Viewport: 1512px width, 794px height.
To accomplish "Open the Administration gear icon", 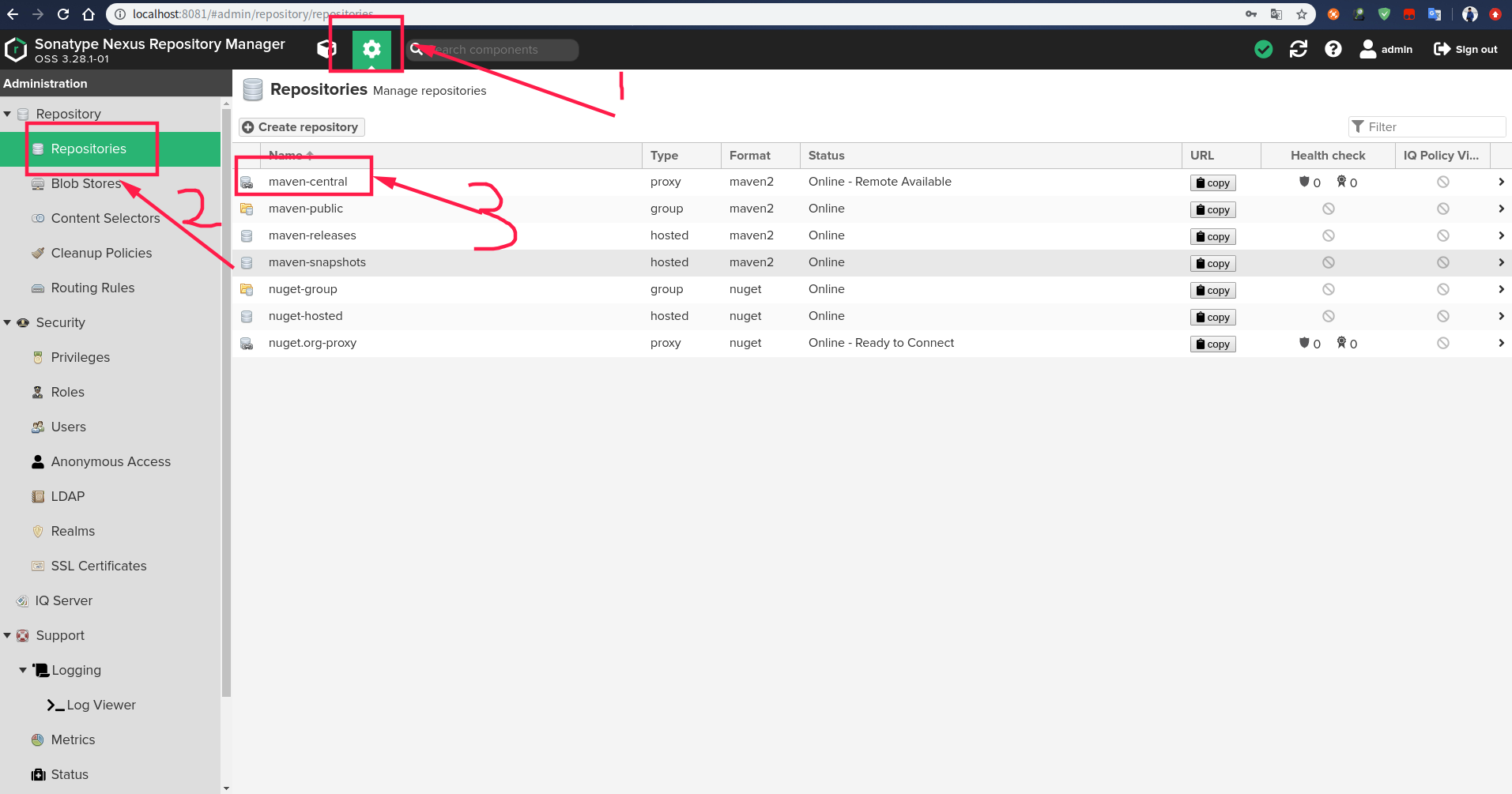I will coord(371,49).
